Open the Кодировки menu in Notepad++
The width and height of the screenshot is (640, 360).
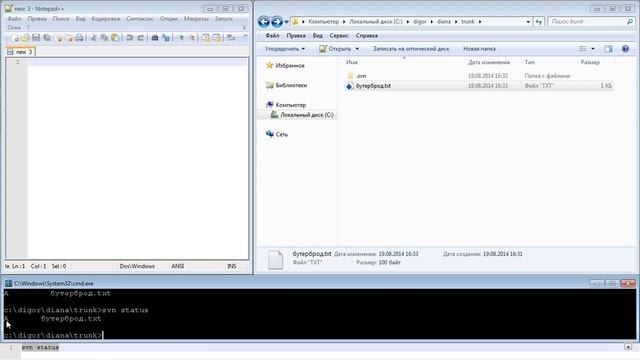pos(106,19)
